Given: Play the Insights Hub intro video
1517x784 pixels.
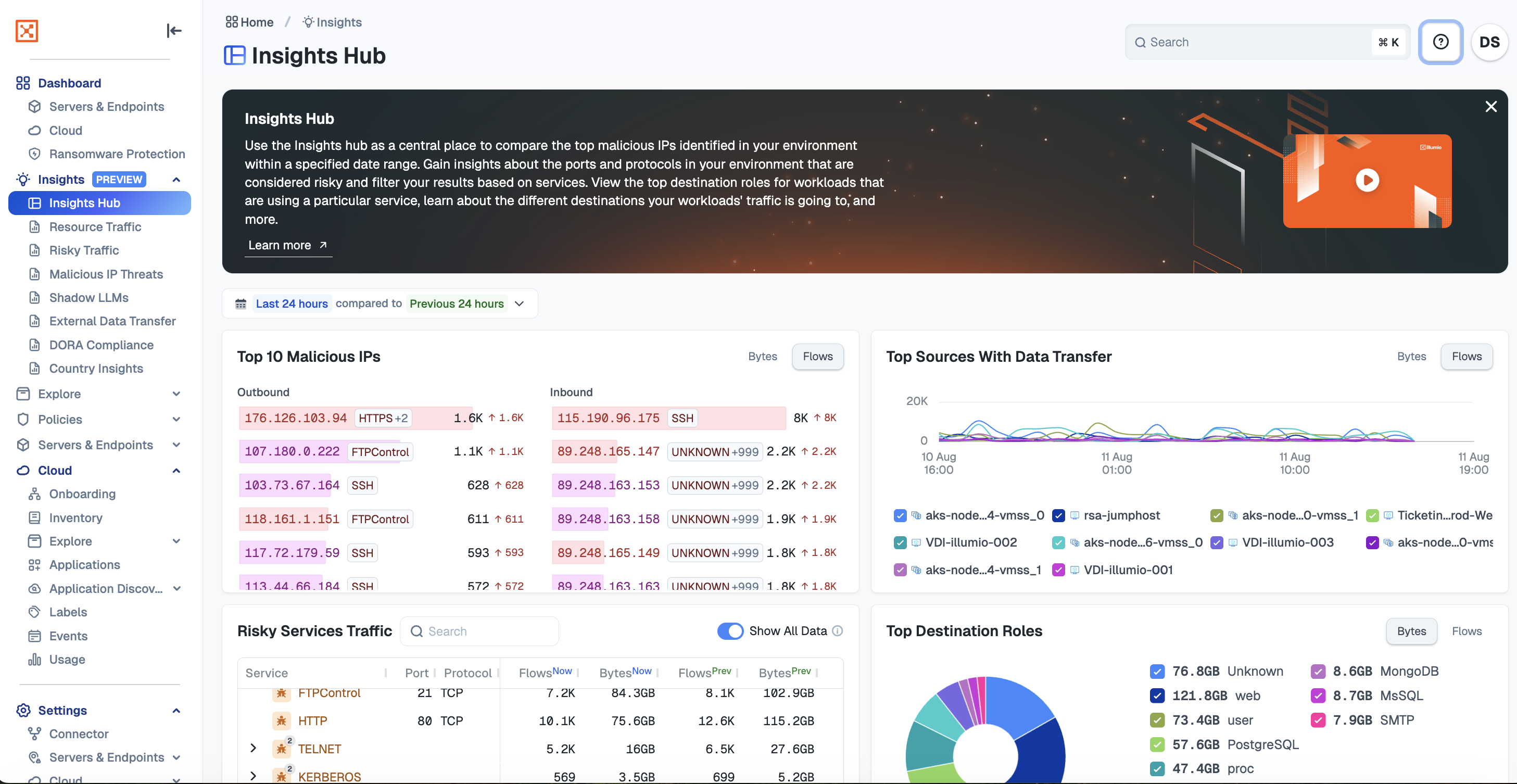Looking at the screenshot, I should click(1367, 180).
